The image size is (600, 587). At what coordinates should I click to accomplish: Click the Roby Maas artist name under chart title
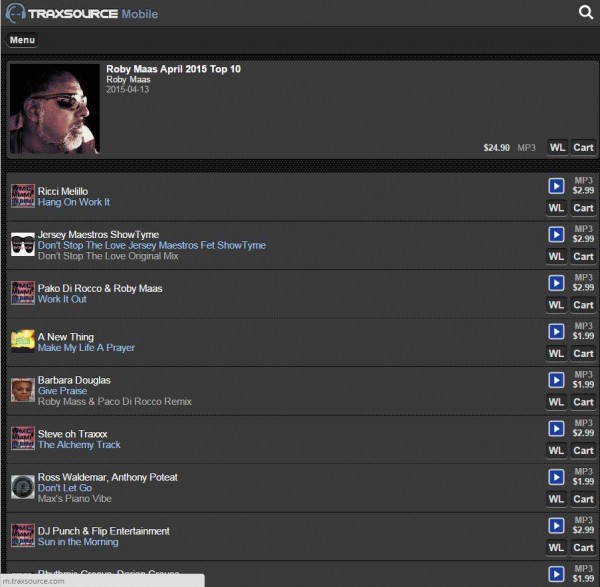(128, 80)
